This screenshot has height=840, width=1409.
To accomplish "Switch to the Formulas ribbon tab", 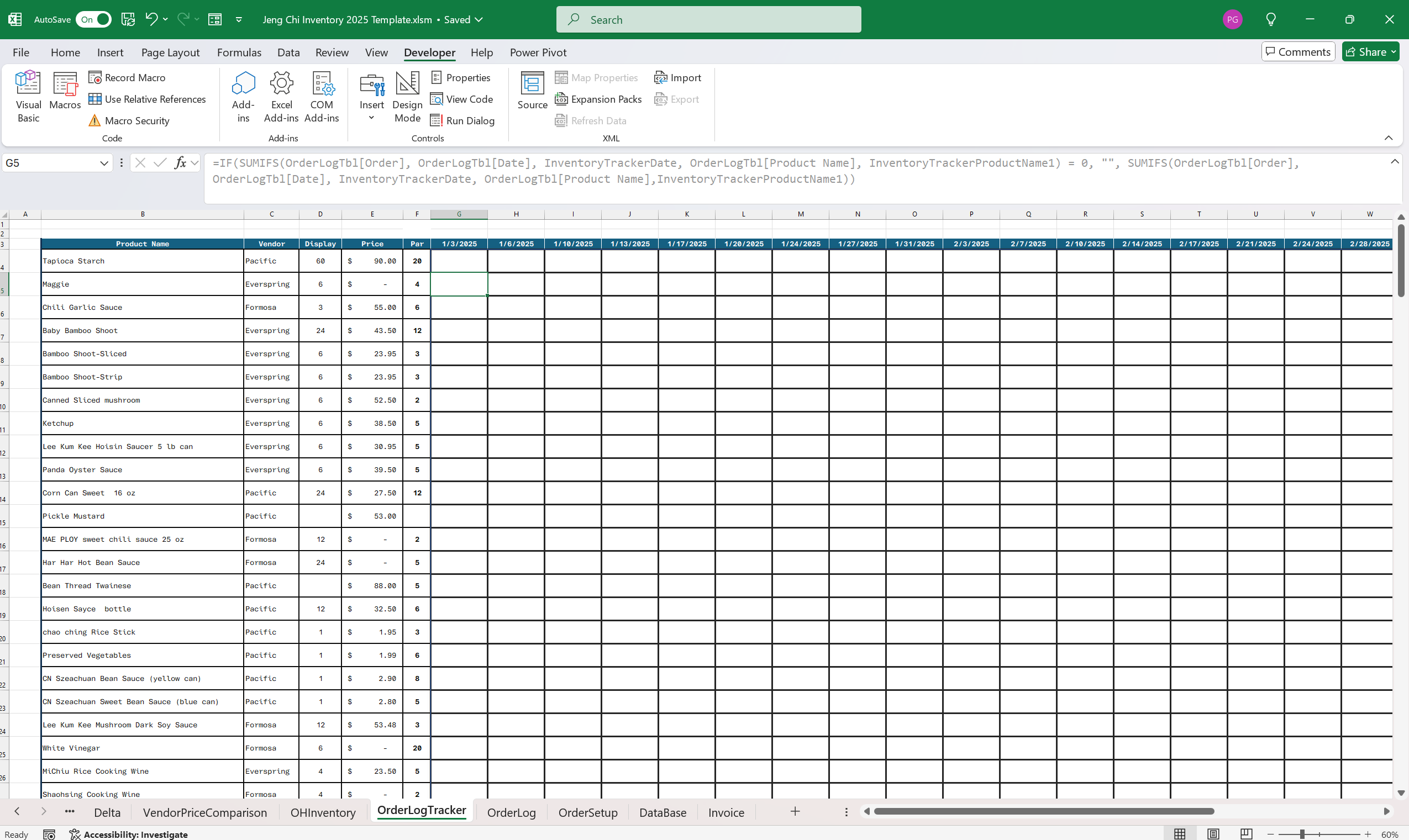I will [239, 52].
